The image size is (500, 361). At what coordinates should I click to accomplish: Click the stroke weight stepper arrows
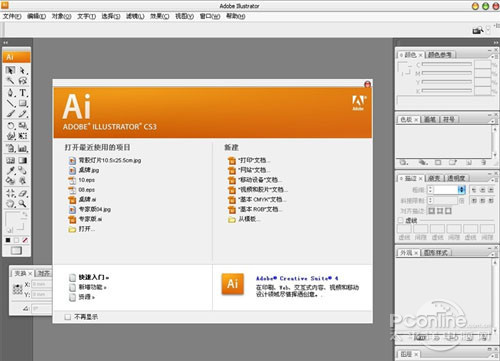(430, 190)
